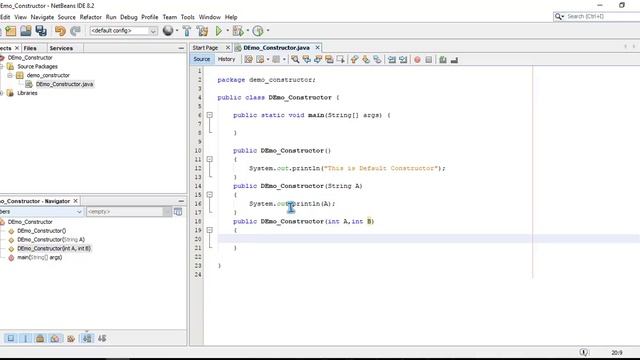Click the Redo arrow icon

[75, 31]
